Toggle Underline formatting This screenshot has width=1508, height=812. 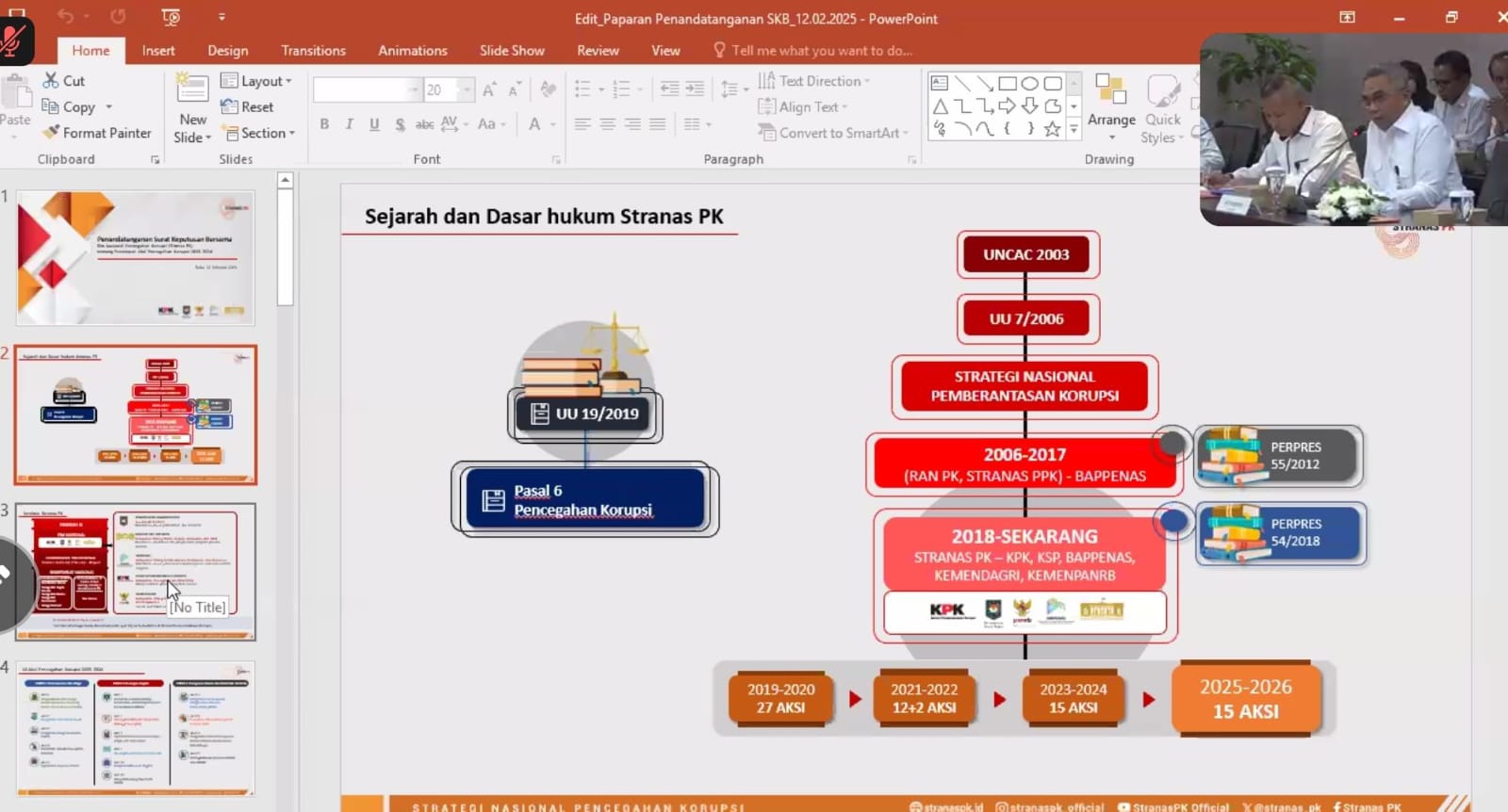[374, 124]
